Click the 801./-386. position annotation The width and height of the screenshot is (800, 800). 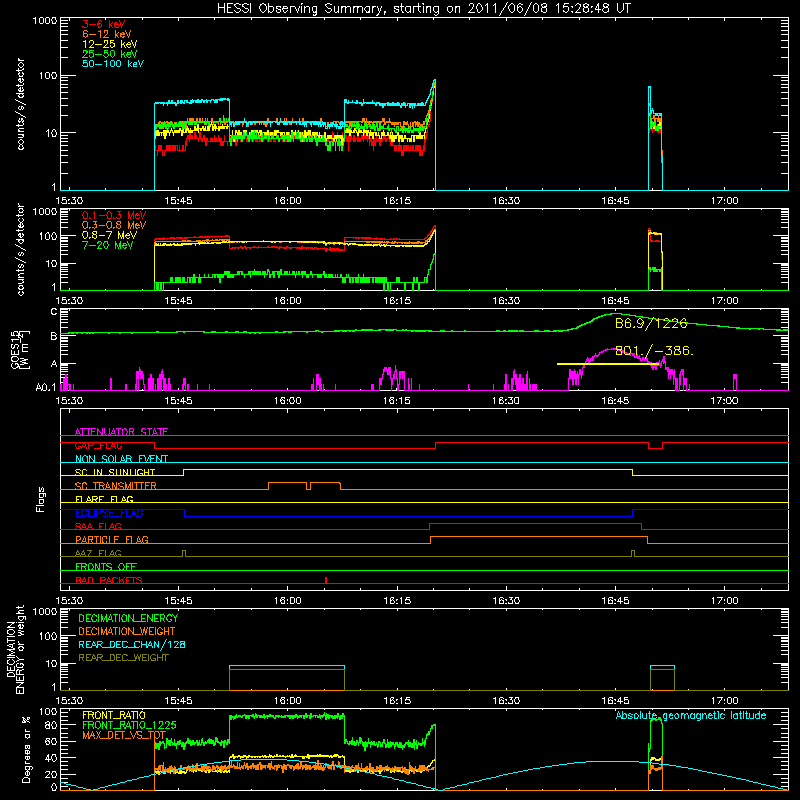pyautogui.click(x=655, y=351)
